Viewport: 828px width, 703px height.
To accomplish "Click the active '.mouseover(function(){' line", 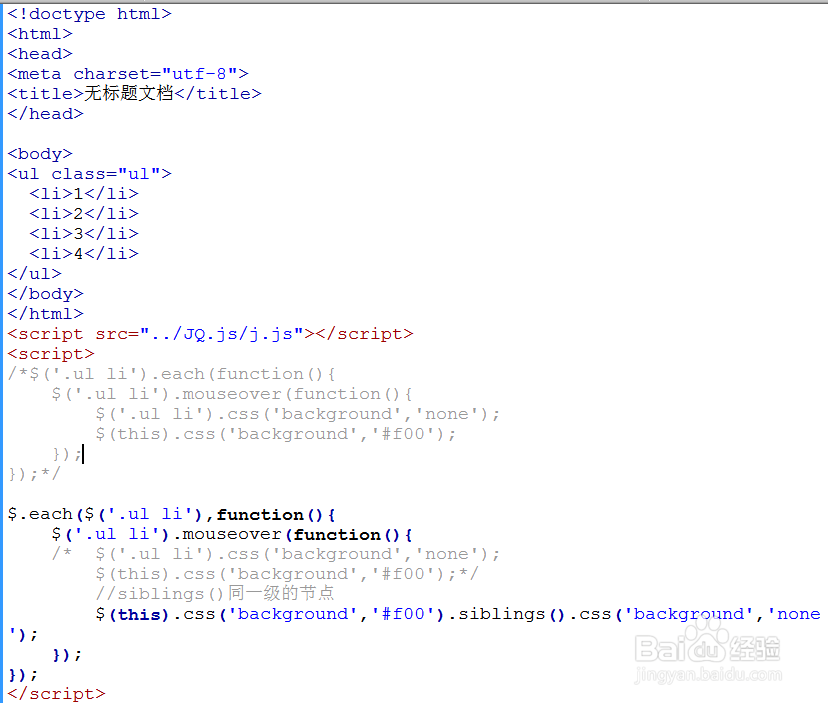I will tap(232, 535).
